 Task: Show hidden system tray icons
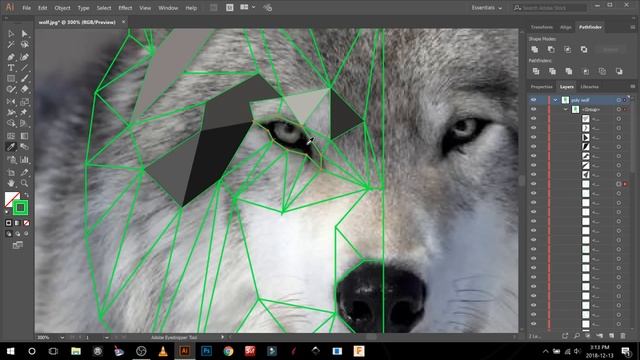click(545, 351)
